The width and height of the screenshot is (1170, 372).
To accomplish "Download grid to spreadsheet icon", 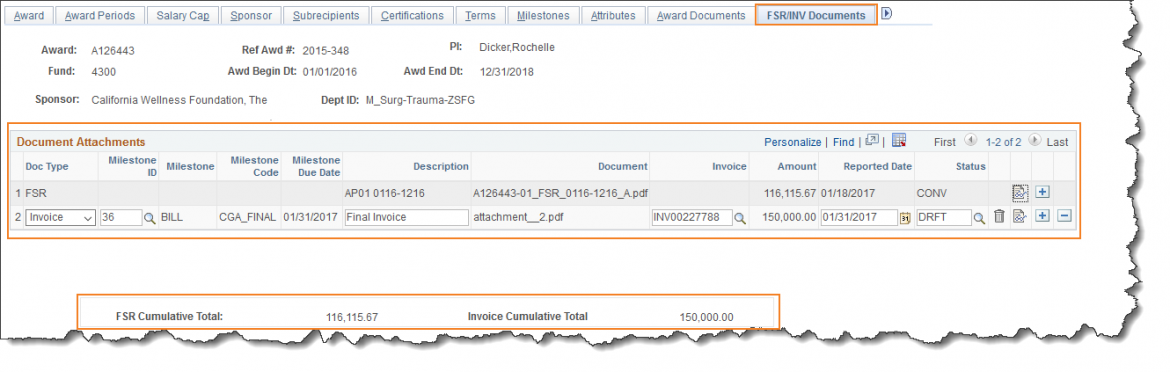I will point(899,140).
